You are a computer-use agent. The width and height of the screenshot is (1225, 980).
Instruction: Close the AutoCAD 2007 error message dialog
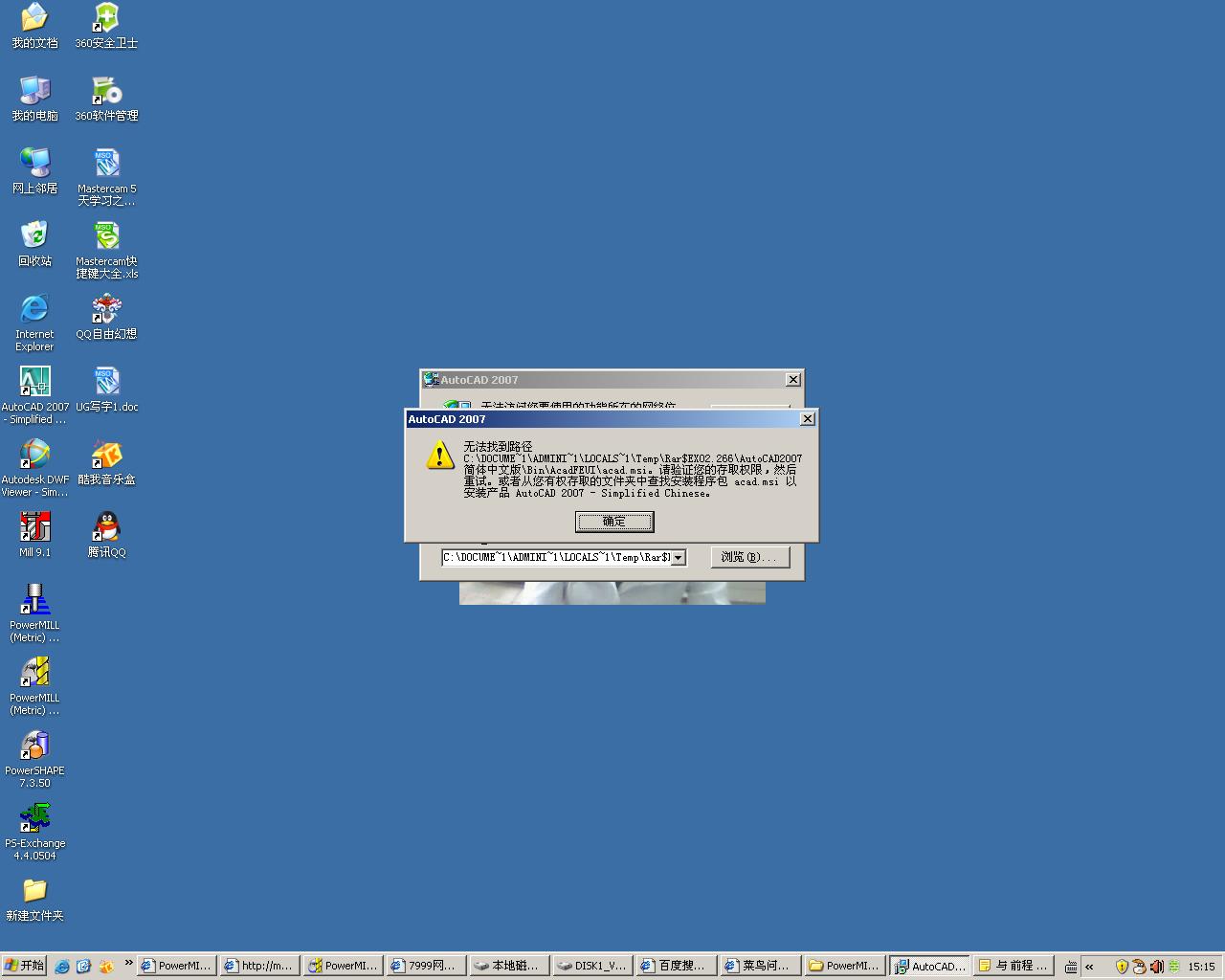[808, 418]
